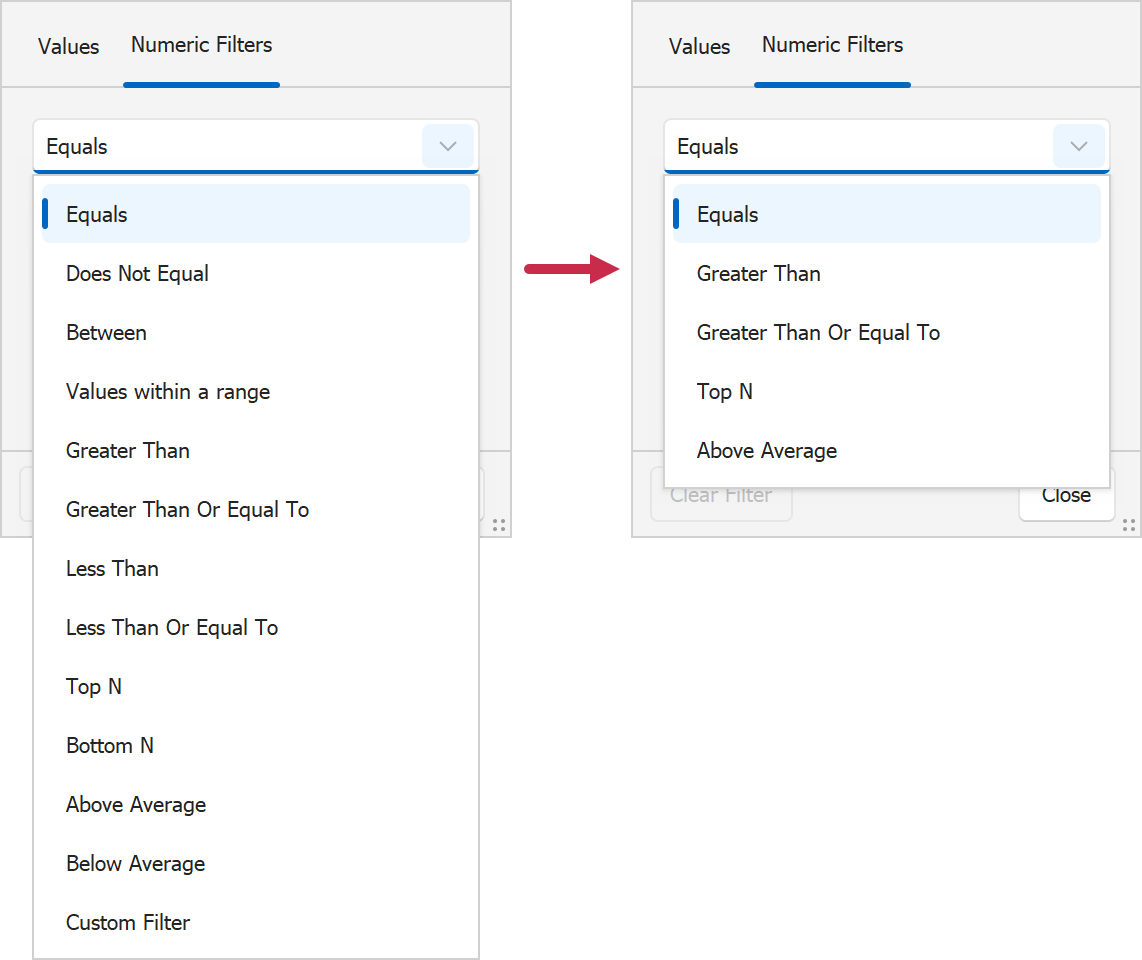This screenshot has width=1142, height=960.
Task: Pick 'Less Than Or Equal To' option
Action: [x=172, y=628]
